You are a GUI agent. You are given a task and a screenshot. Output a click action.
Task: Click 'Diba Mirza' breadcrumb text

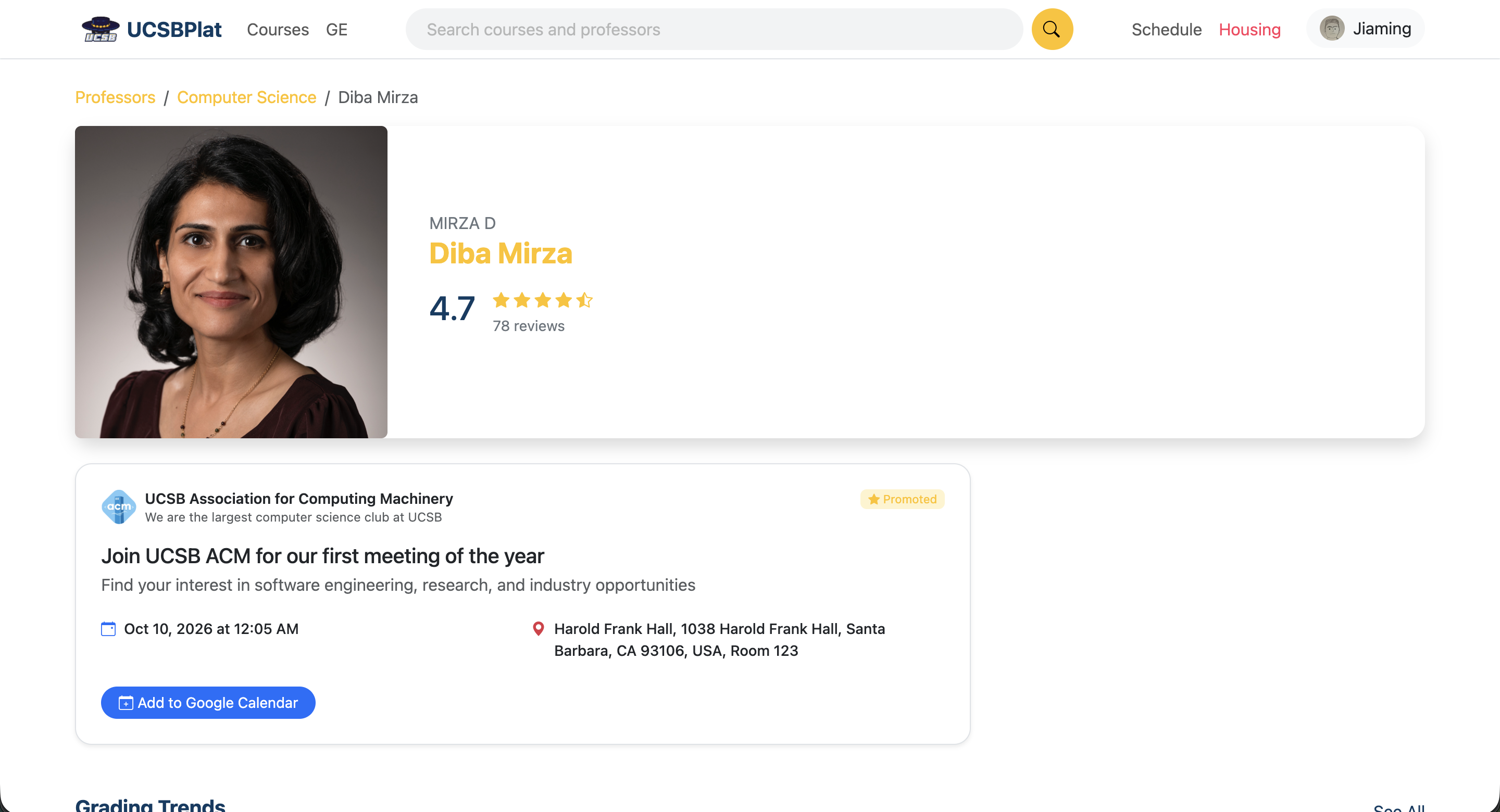pos(378,97)
